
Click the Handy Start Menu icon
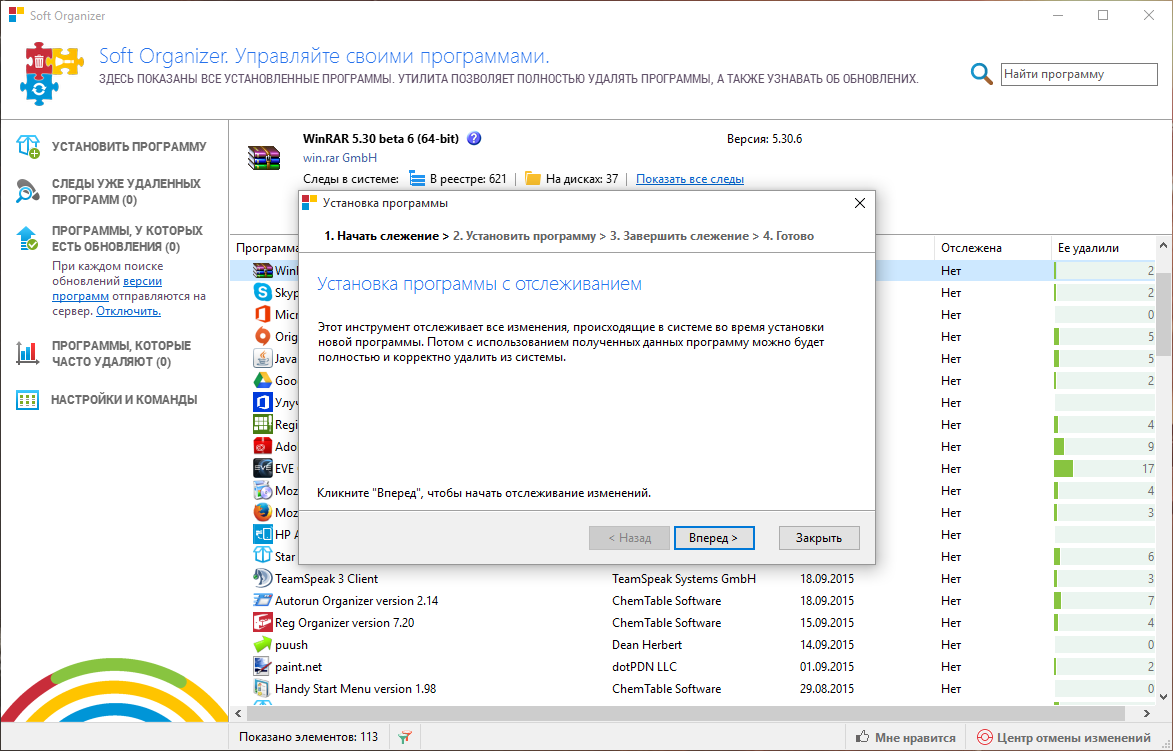pos(263,688)
